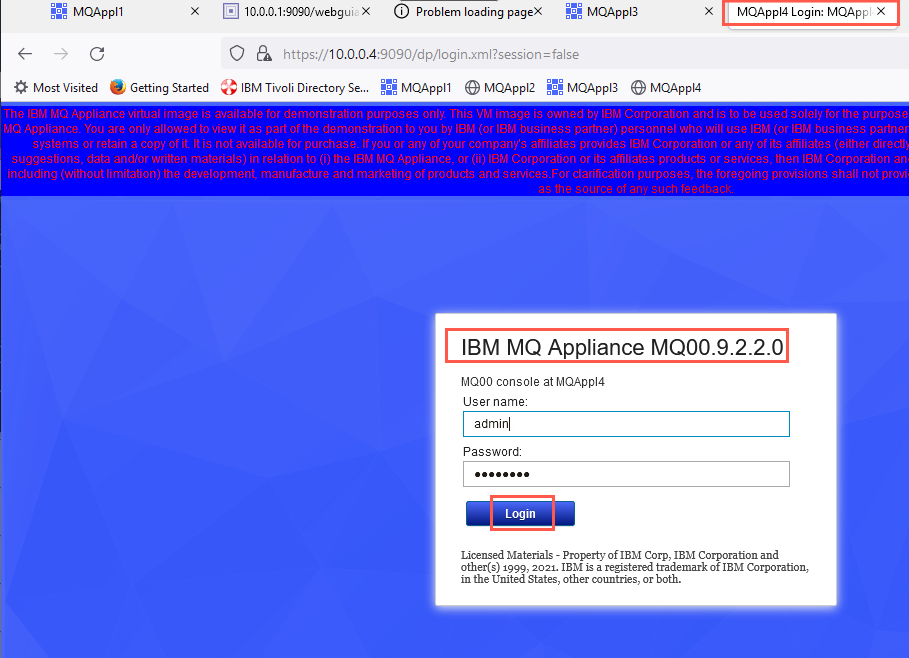Close the MQAppl3 tab
This screenshot has width=909, height=658.
[x=708, y=12]
